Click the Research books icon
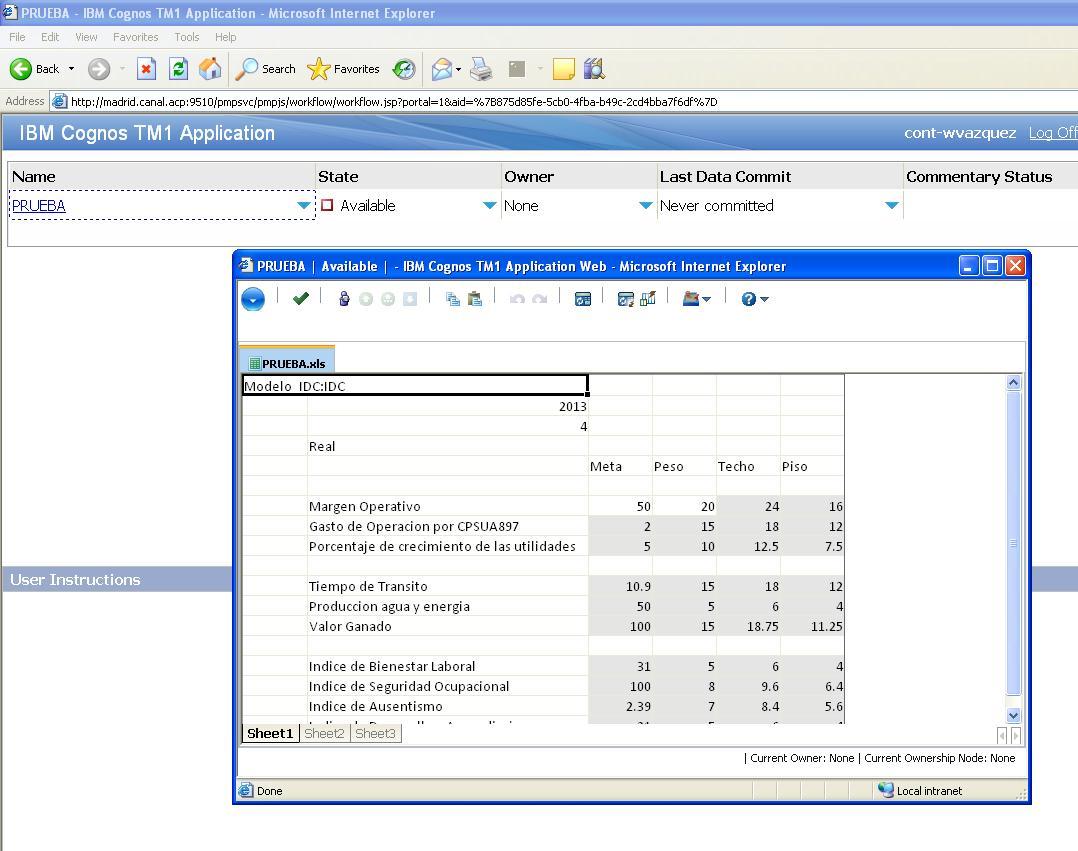The width and height of the screenshot is (1078, 851). coord(594,69)
